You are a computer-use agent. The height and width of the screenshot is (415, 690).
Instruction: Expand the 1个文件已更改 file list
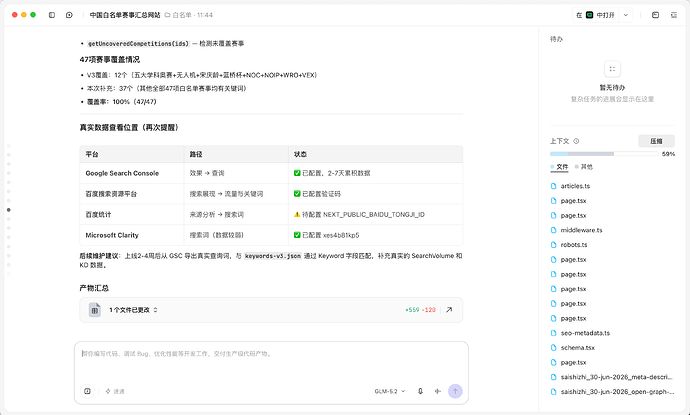point(133,310)
